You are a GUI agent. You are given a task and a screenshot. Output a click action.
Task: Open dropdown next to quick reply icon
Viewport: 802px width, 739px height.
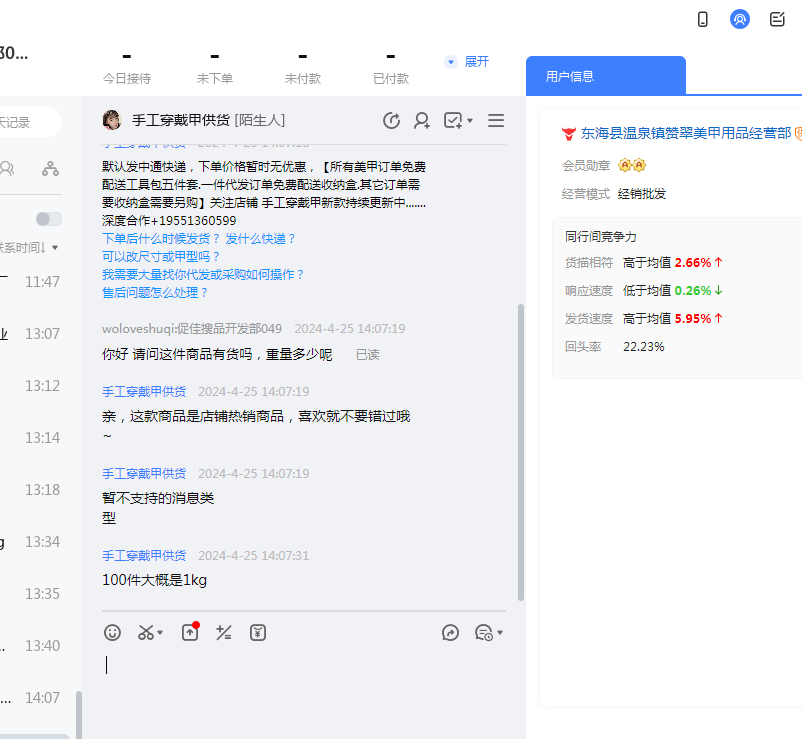500,633
